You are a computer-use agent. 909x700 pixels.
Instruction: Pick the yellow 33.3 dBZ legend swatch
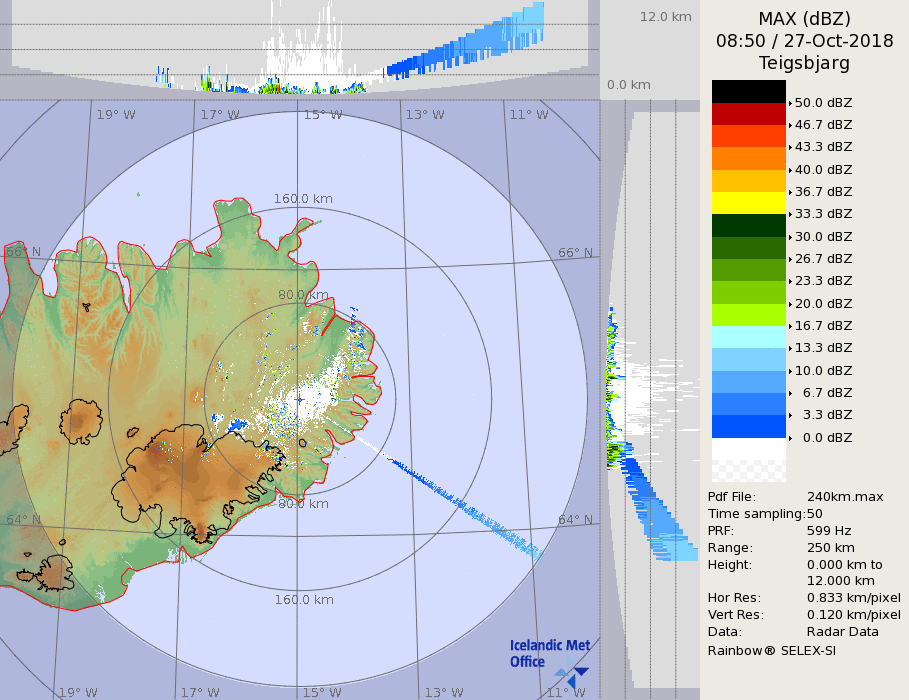748,203
